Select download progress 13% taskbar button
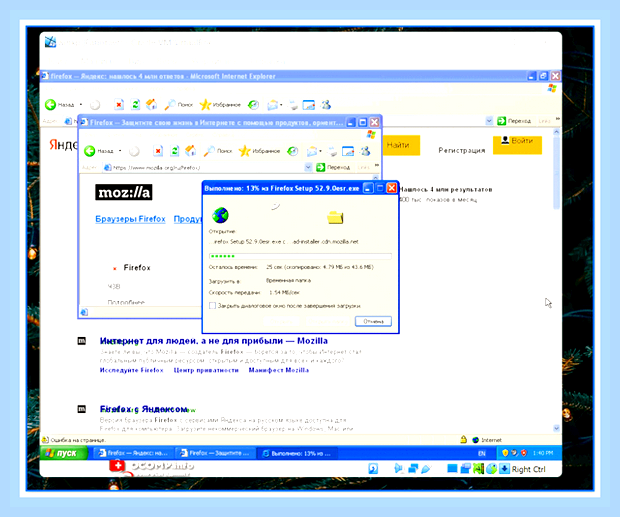This screenshot has height=517, width=620. 297,453
